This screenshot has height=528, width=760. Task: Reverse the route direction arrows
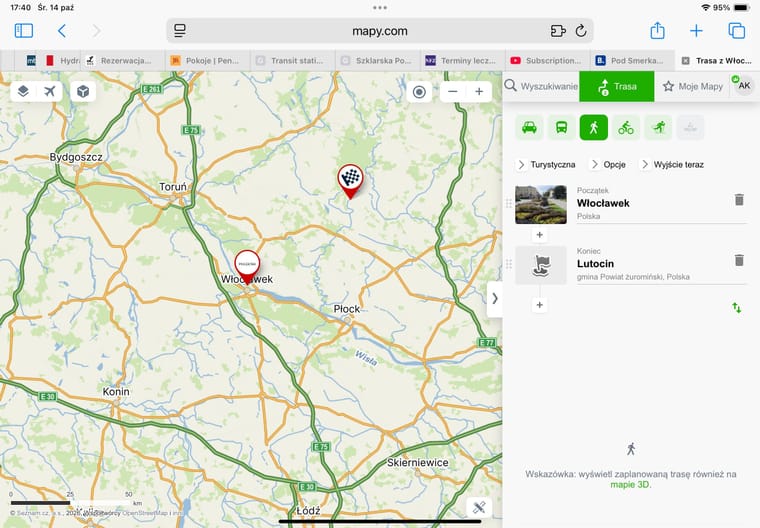tap(737, 307)
